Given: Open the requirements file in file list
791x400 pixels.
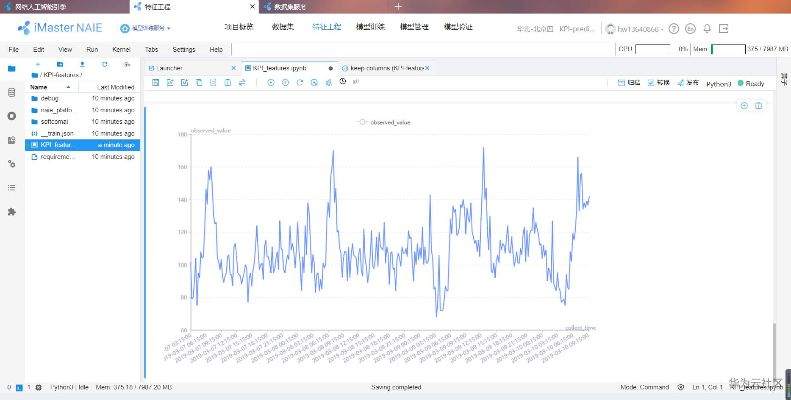Looking at the screenshot, I should point(58,156).
